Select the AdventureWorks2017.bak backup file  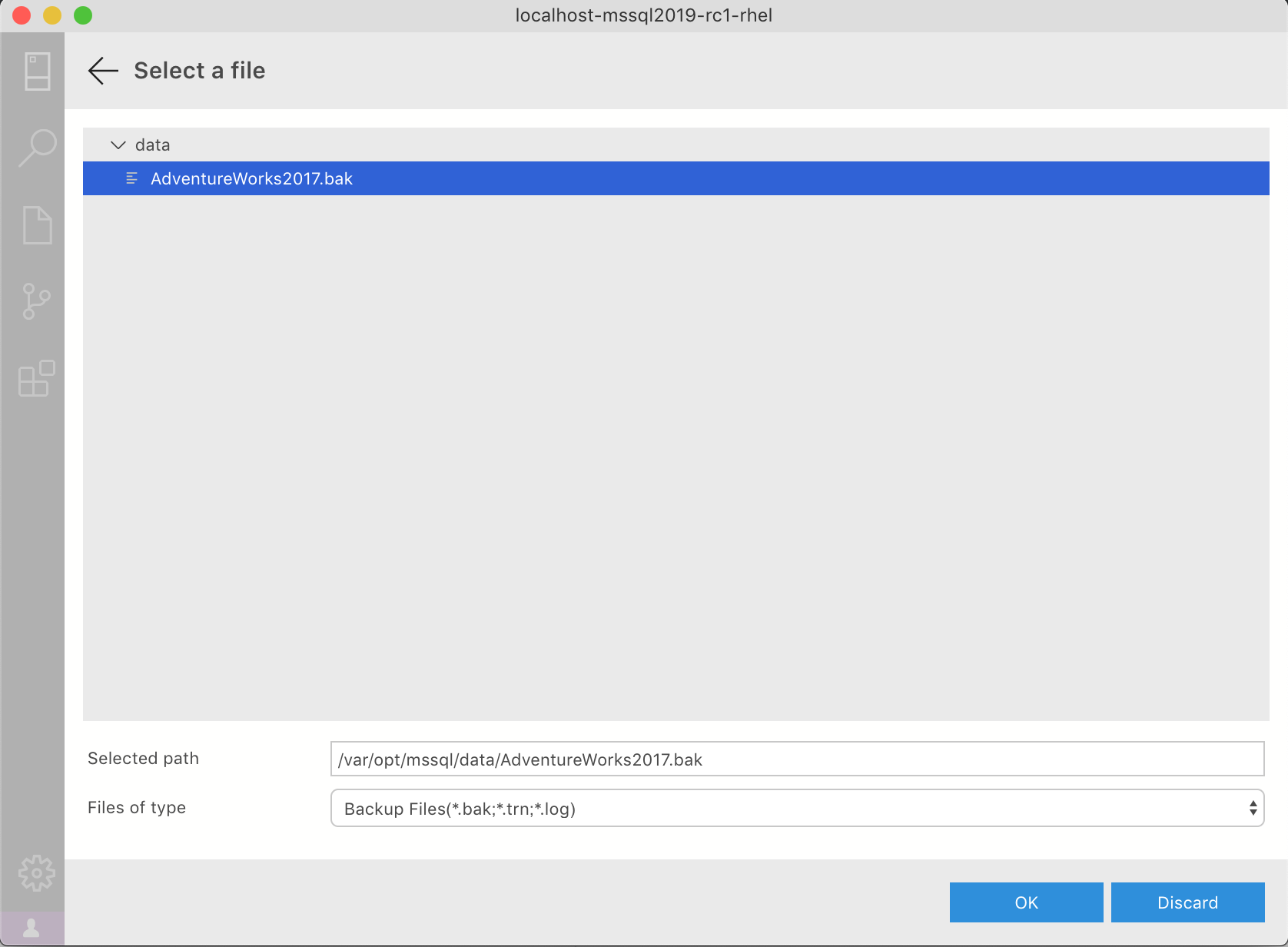[252, 178]
